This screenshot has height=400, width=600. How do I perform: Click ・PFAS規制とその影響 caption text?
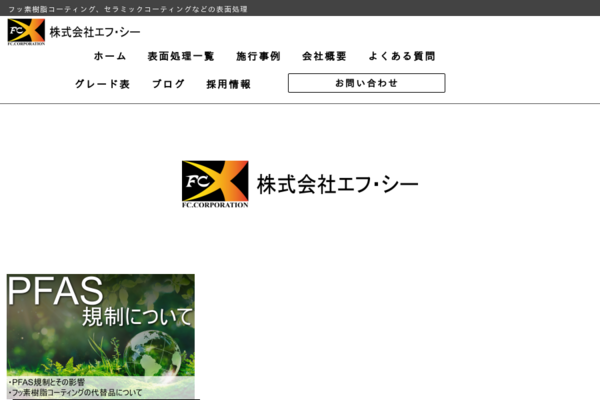pyautogui.click(x=47, y=382)
